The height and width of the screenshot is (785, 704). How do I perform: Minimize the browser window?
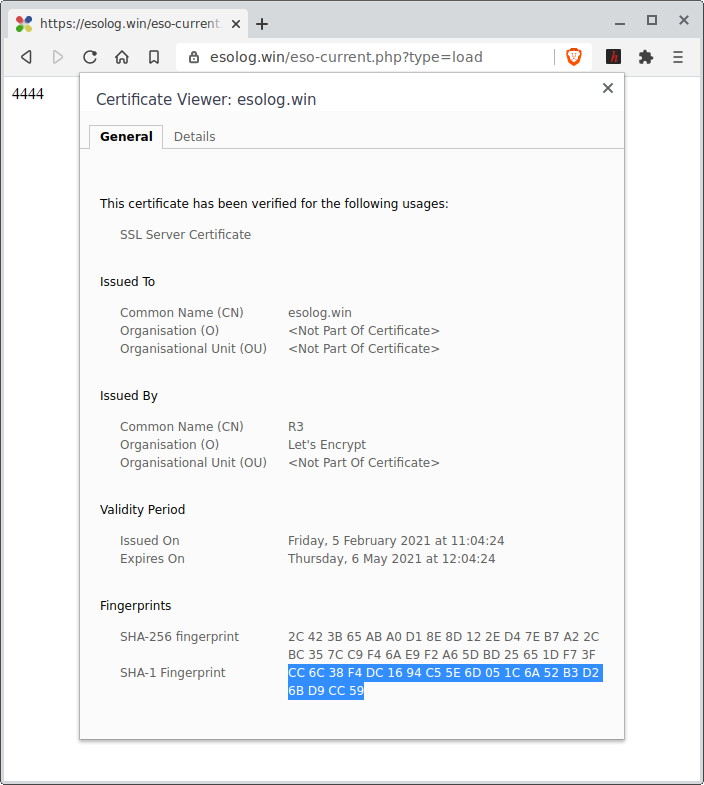tap(620, 20)
